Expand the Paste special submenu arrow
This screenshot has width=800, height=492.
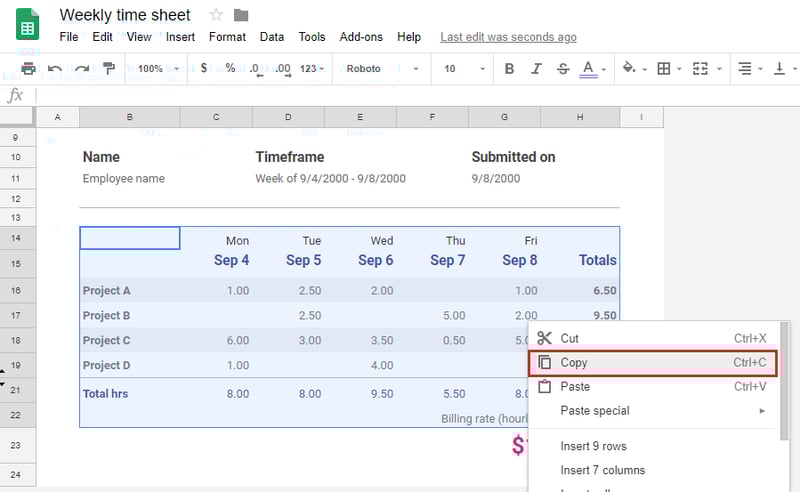(762, 411)
